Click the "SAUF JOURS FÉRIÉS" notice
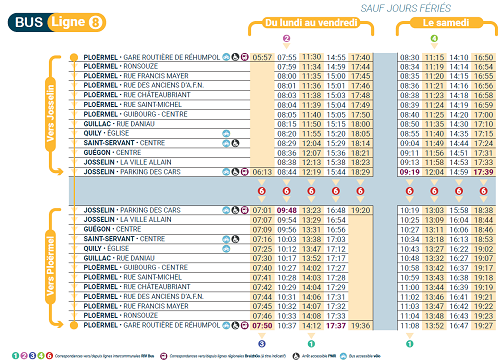500x362 pixels. click(x=406, y=8)
